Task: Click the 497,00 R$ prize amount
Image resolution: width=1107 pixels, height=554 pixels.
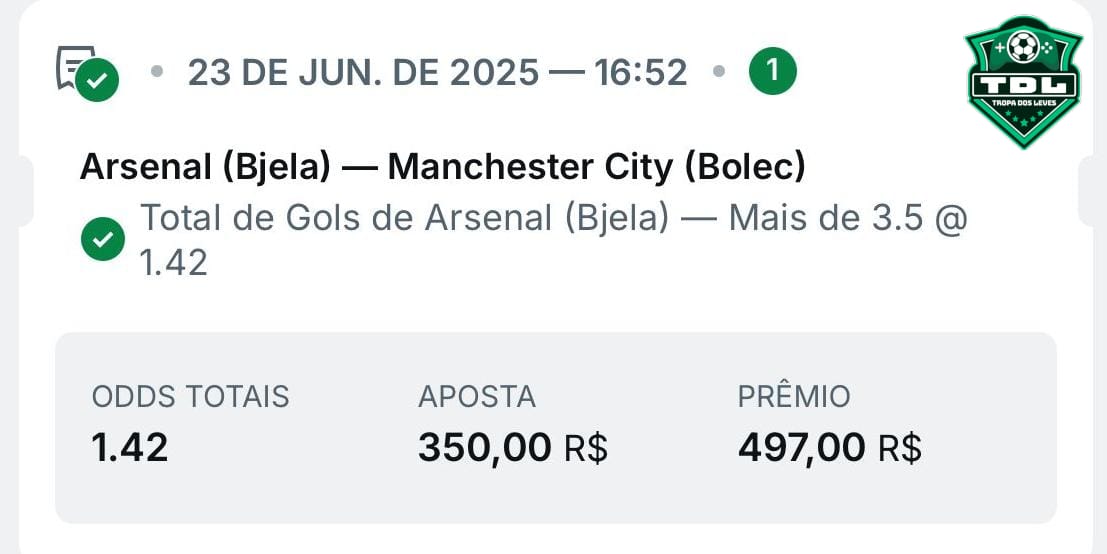Action: (830, 447)
